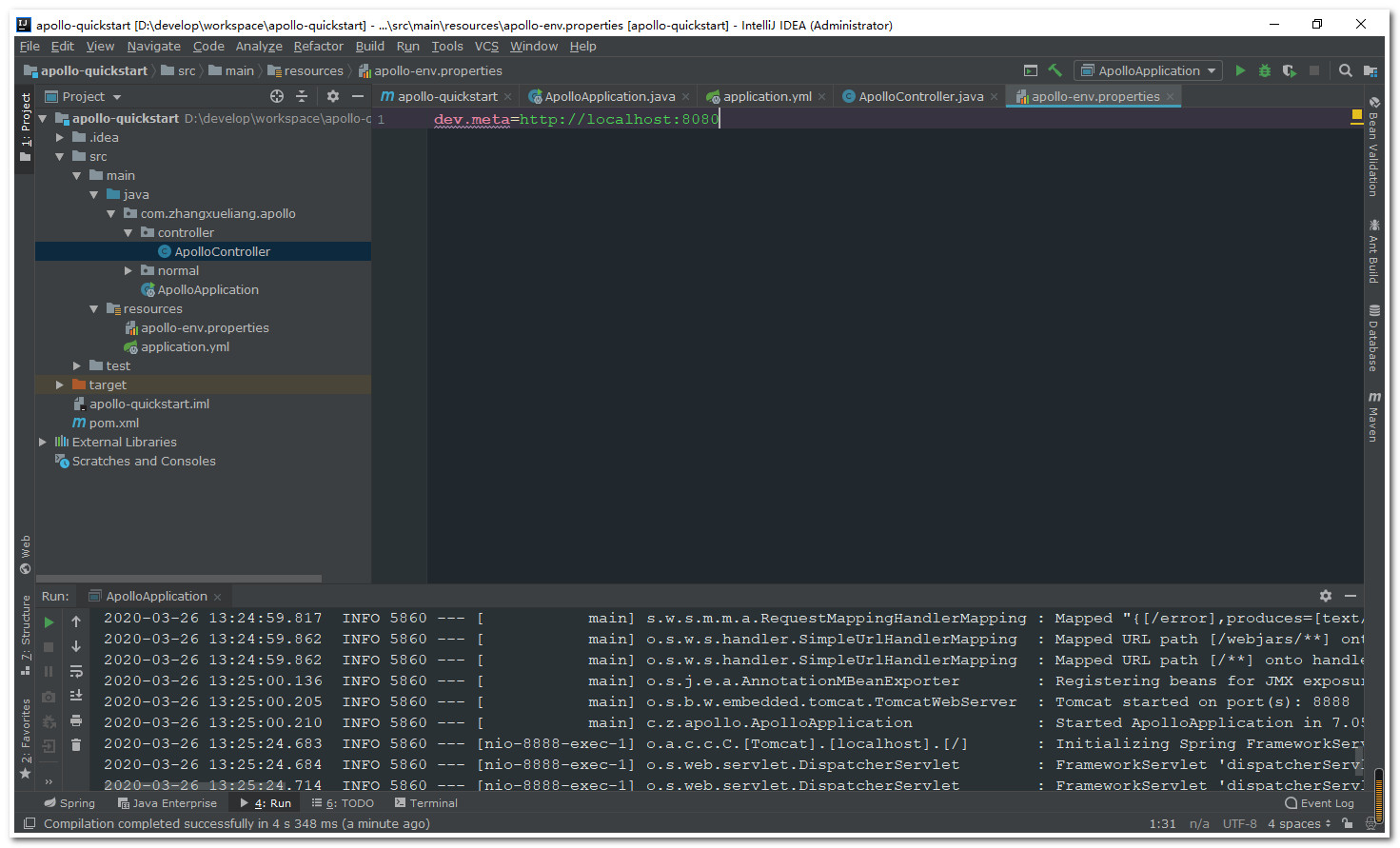Viewport: 1400px width, 848px height.
Task: Toggle soft-wrap in Run console
Action: tap(76, 672)
